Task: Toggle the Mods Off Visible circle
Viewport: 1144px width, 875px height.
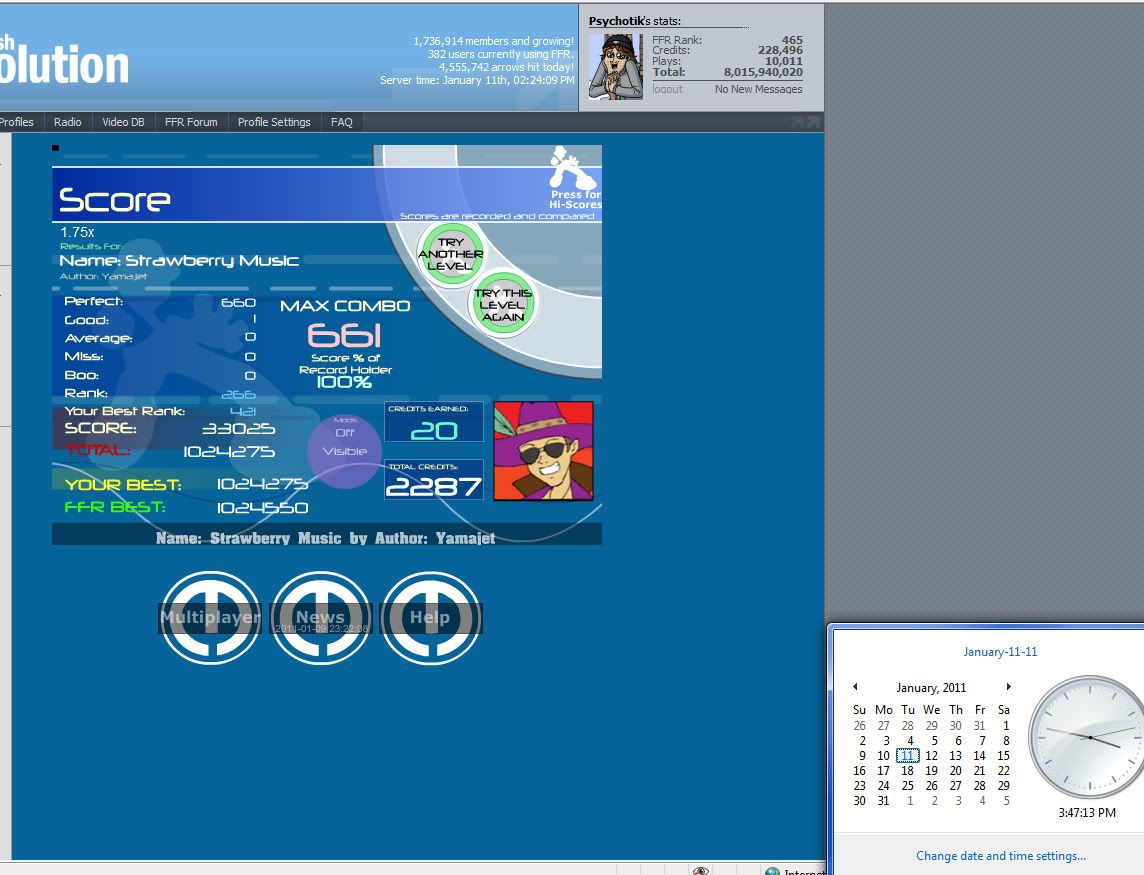Action: click(344, 451)
